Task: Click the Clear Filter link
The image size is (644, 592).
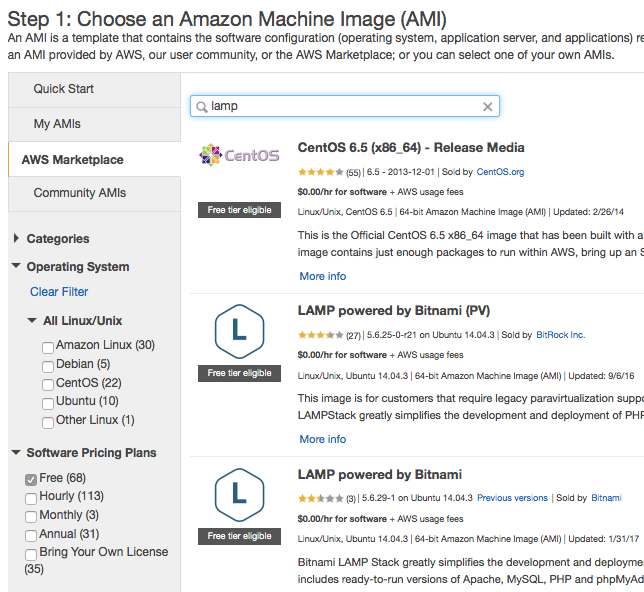Action: coord(59,292)
